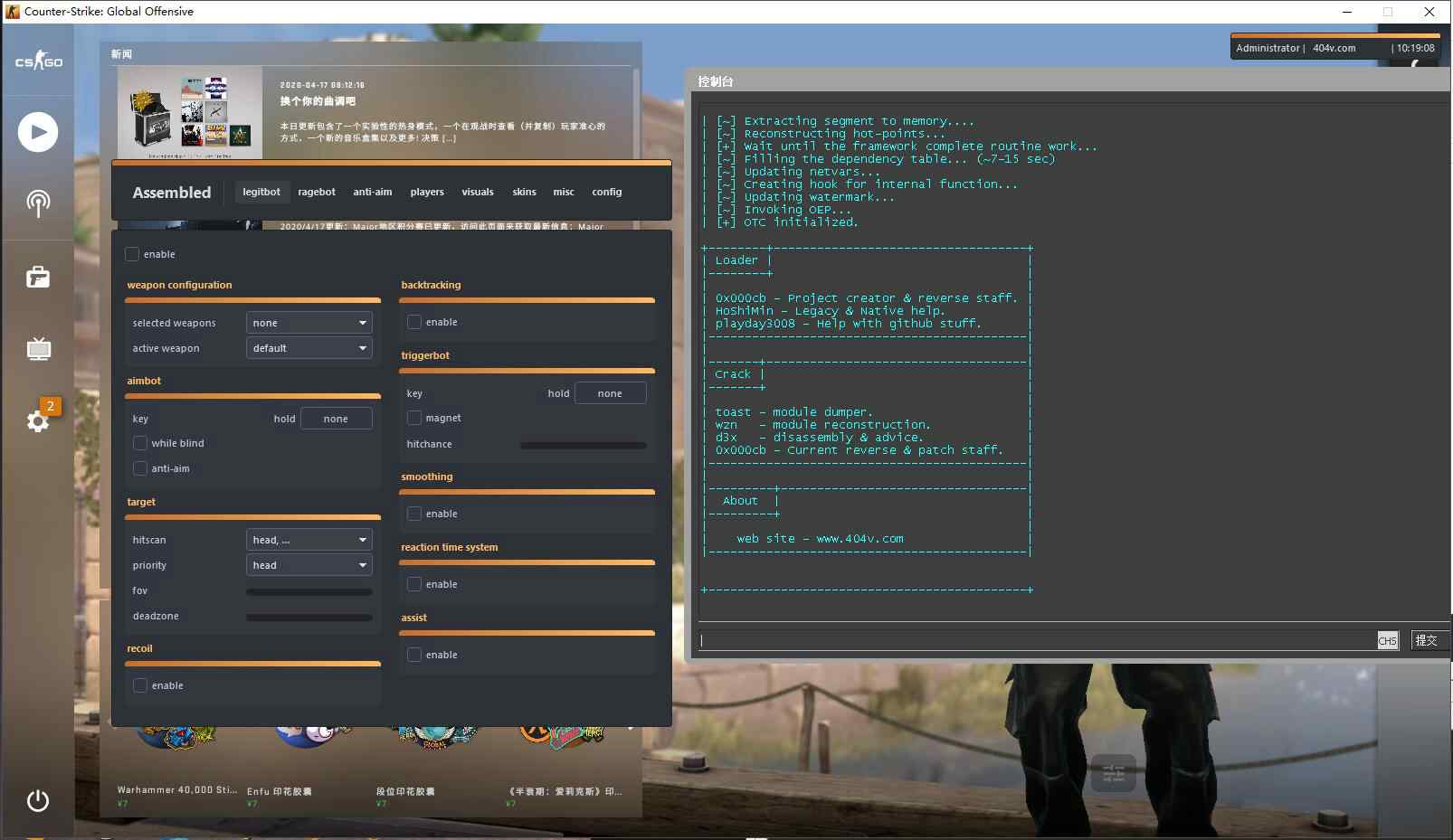Open the inventory briefcase icon
This screenshot has height=840, width=1453.
(38, 277)
